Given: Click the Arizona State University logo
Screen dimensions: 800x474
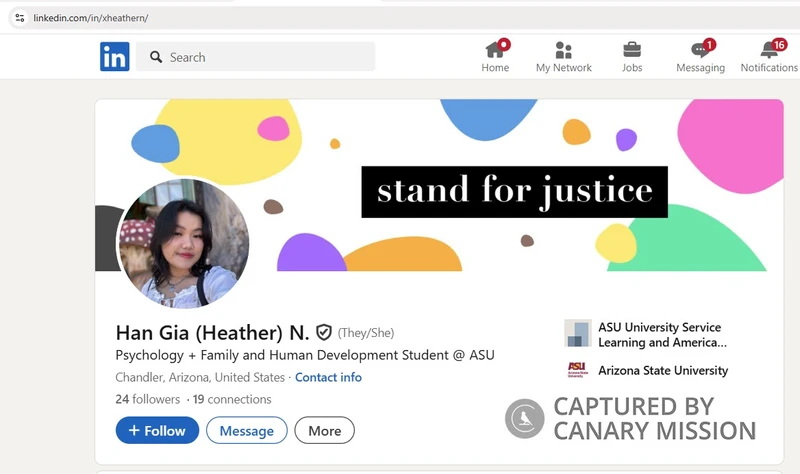Looking at the screenshot, I should 578,370.
